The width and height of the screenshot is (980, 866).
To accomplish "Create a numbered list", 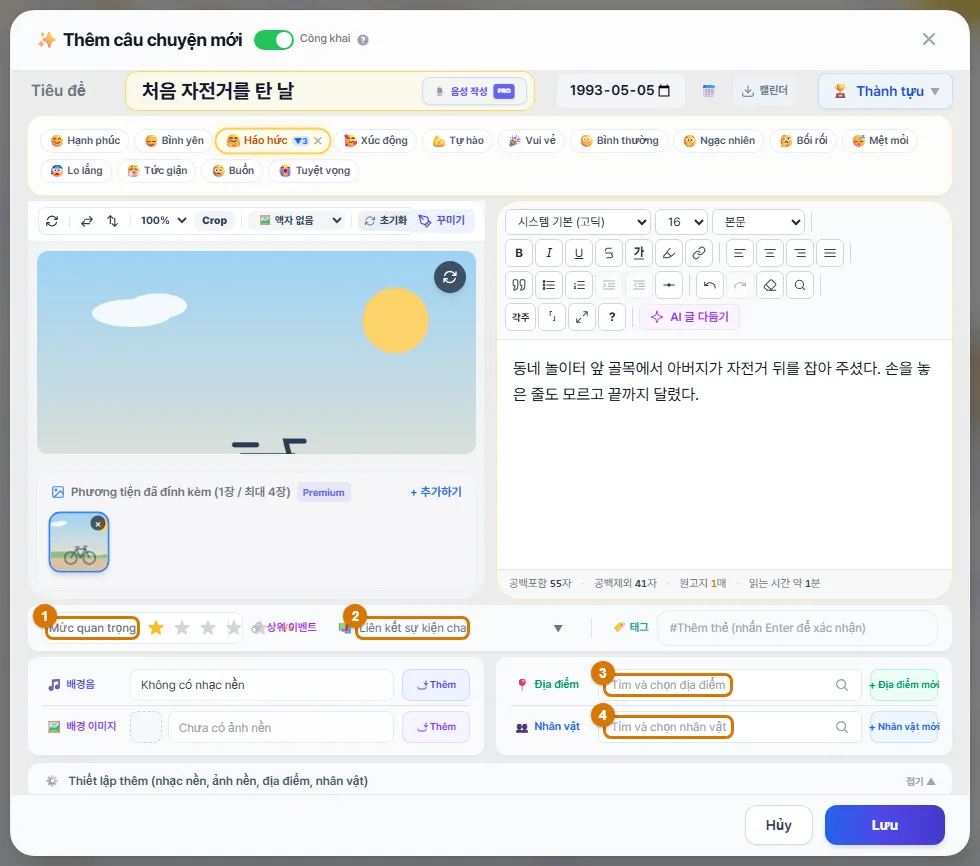I will click(579, 286).
